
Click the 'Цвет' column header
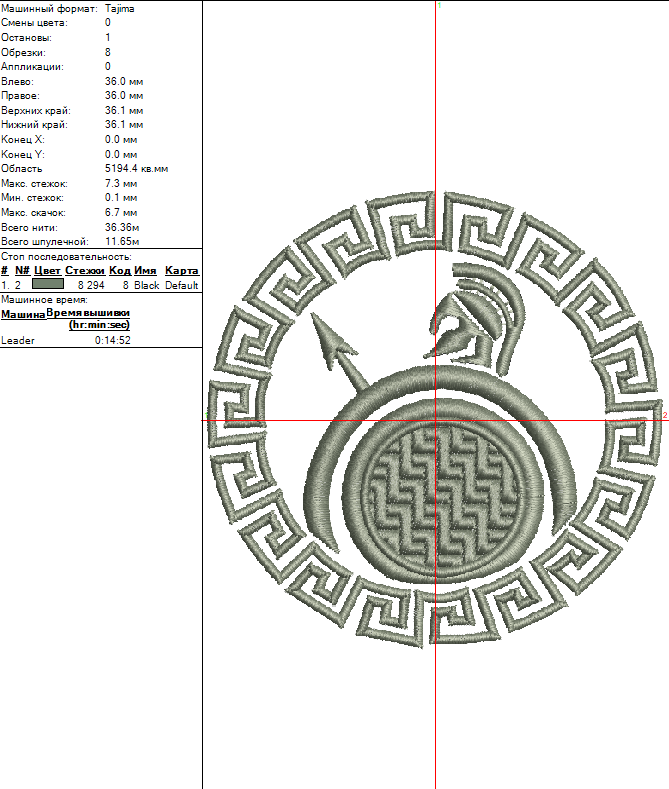point(47,271)
